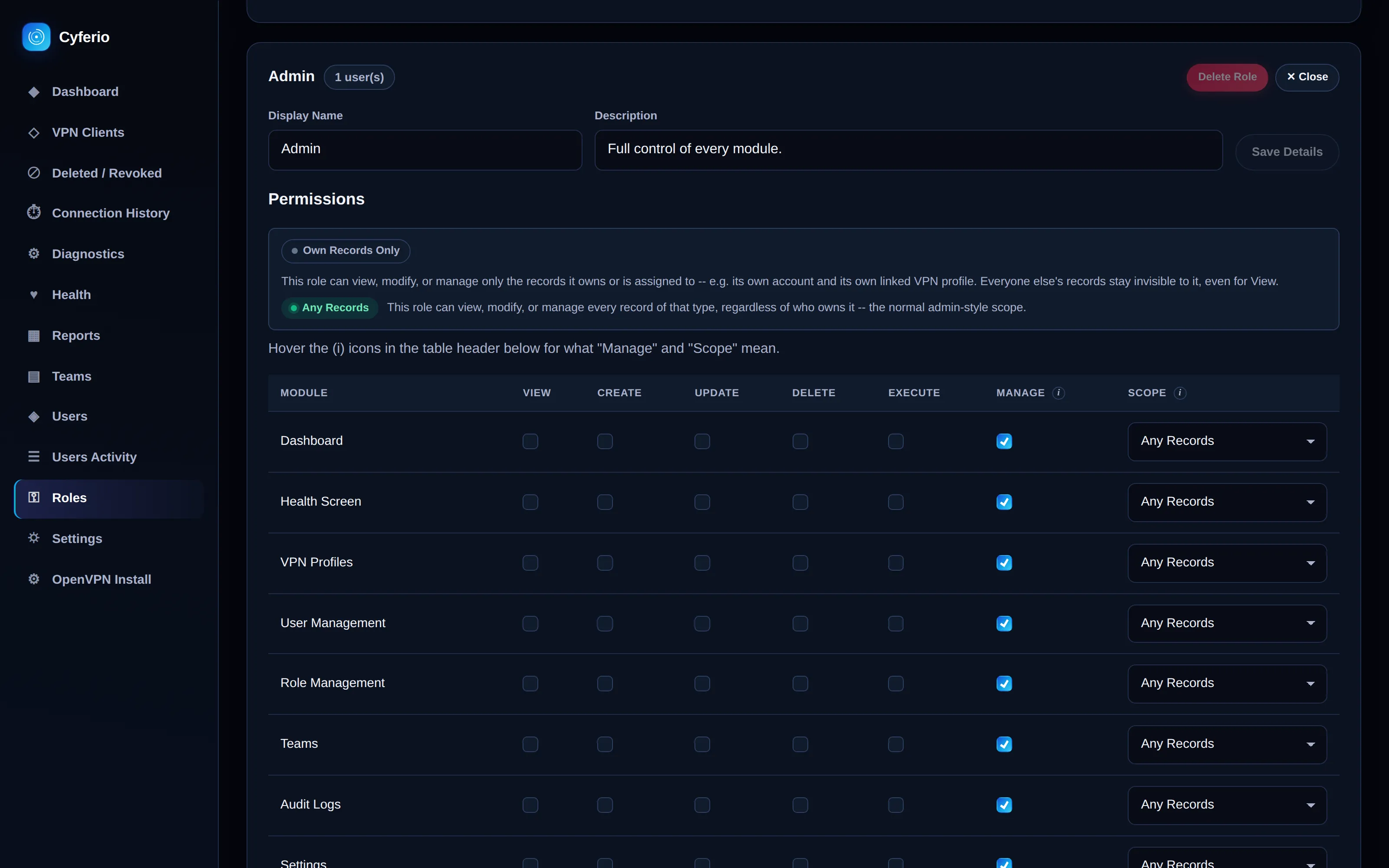Click the Permissions heading text
Screen dimensions: 1389x868
pos(316,199)
